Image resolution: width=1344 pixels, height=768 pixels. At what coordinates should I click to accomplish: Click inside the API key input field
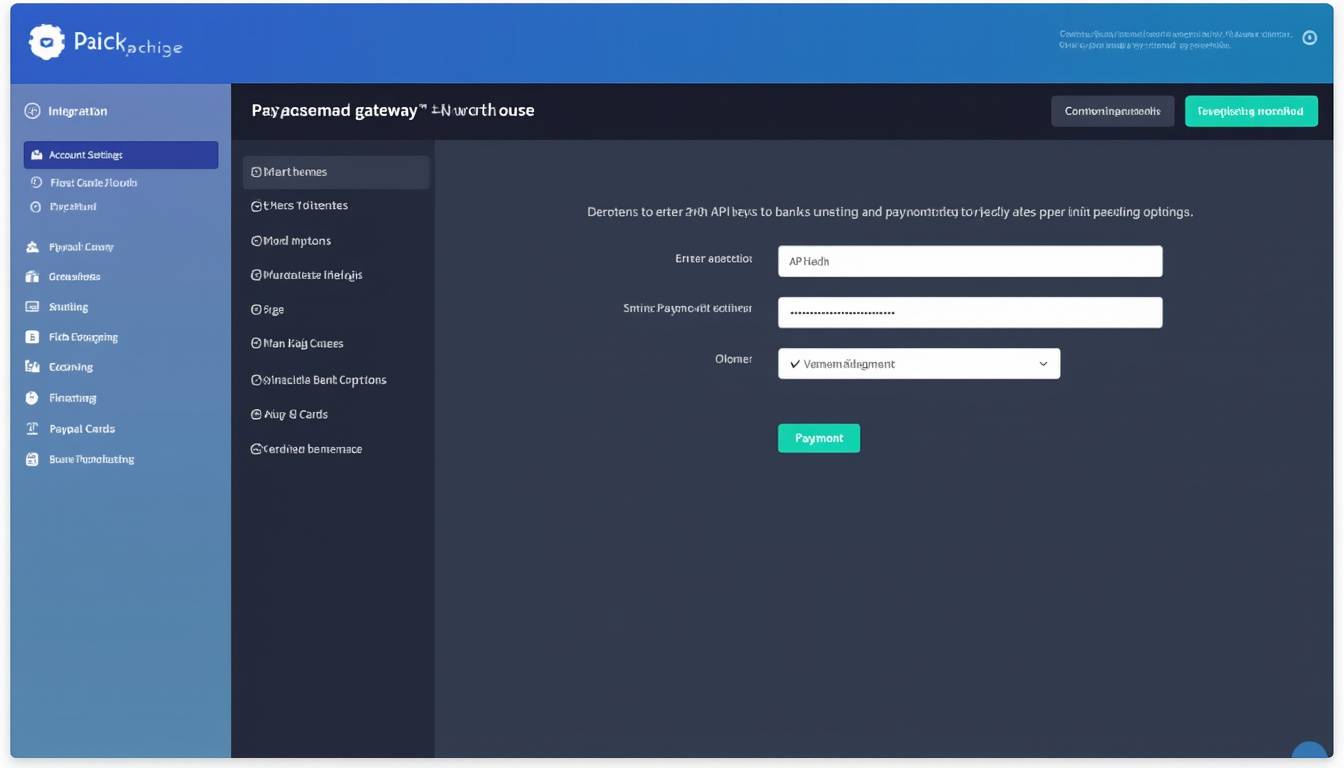point(969,260)
